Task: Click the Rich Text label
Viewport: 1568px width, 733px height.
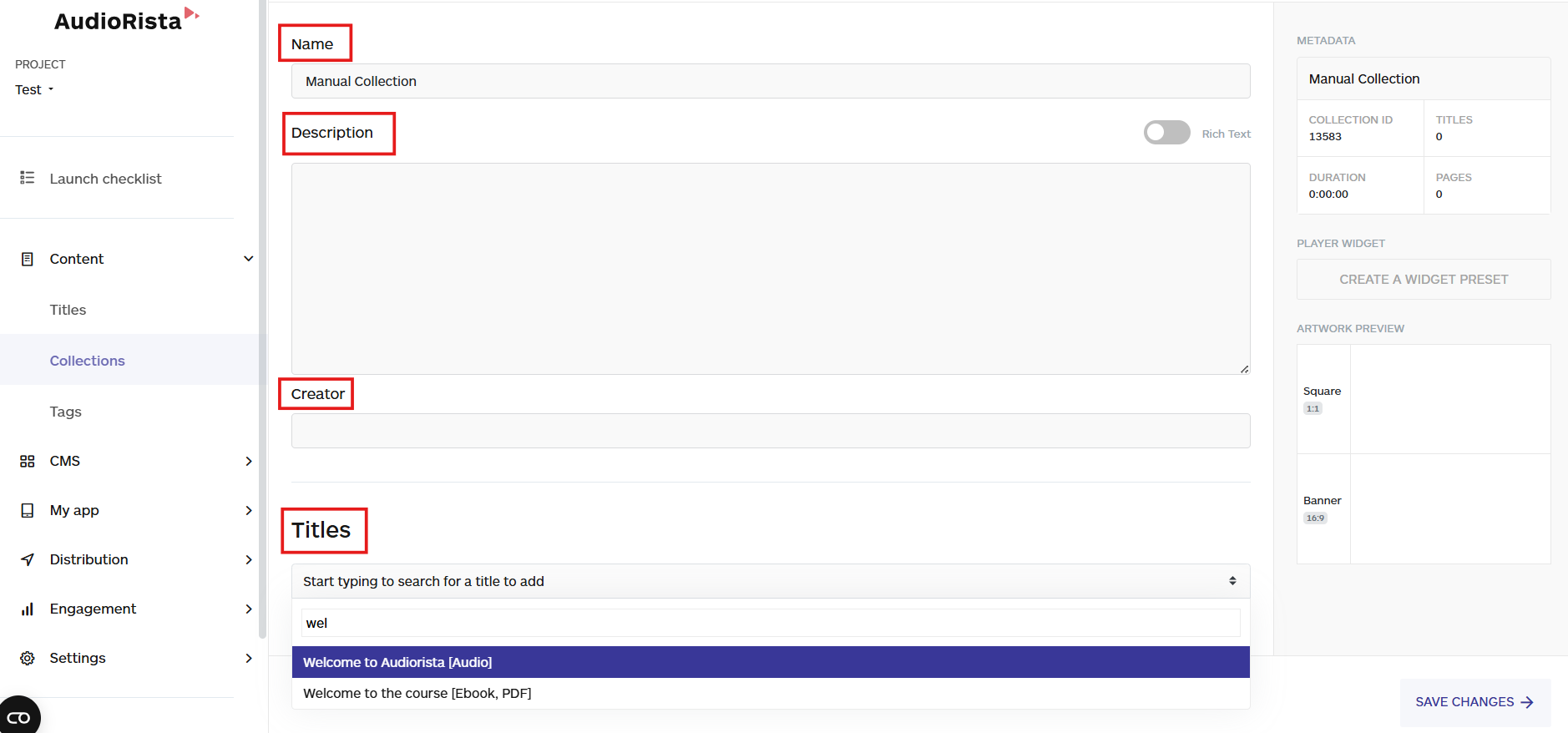Action: [x=1226, y=134]
